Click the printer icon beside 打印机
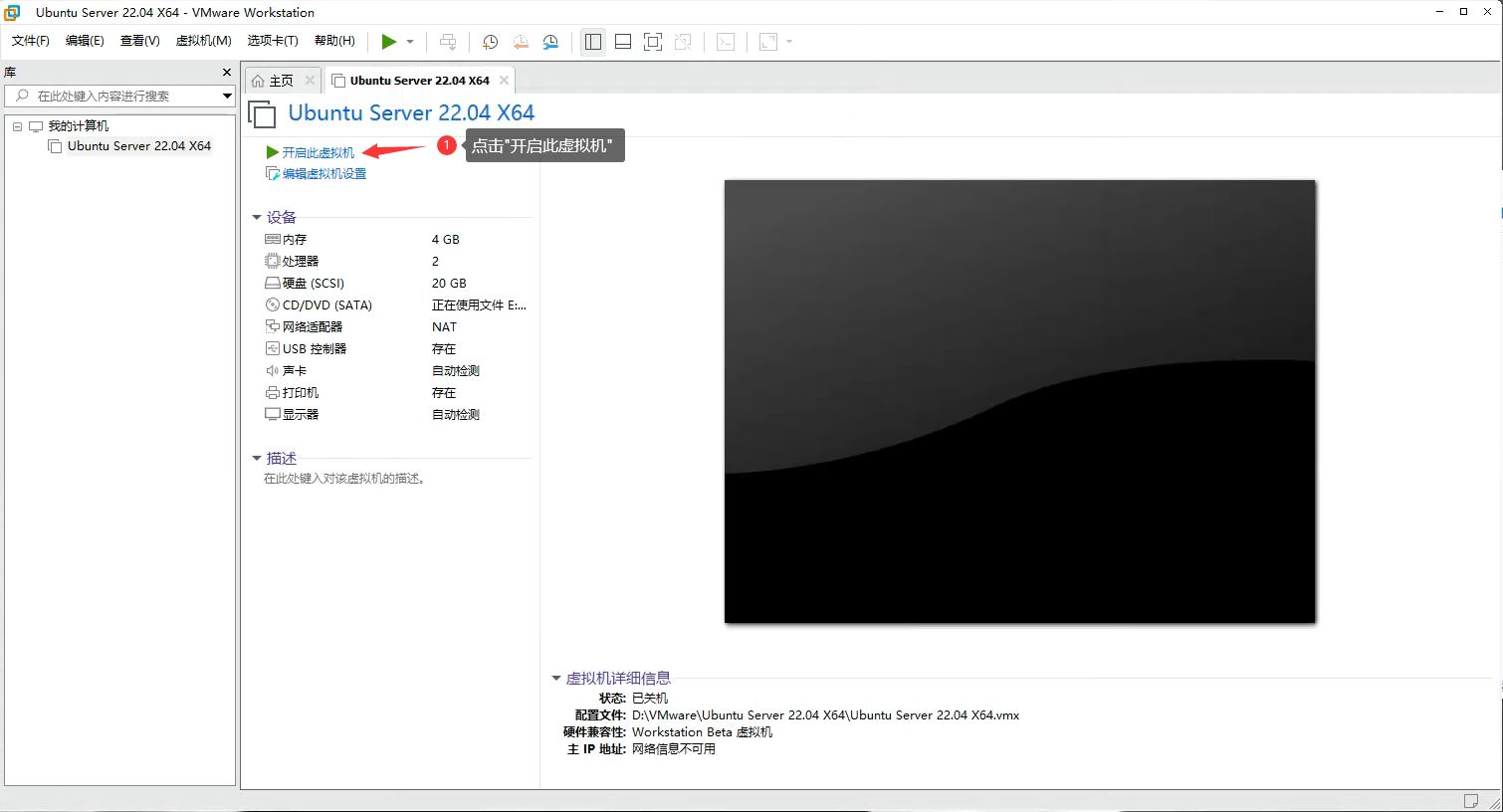1503x812 pixels. coord(273,393)
